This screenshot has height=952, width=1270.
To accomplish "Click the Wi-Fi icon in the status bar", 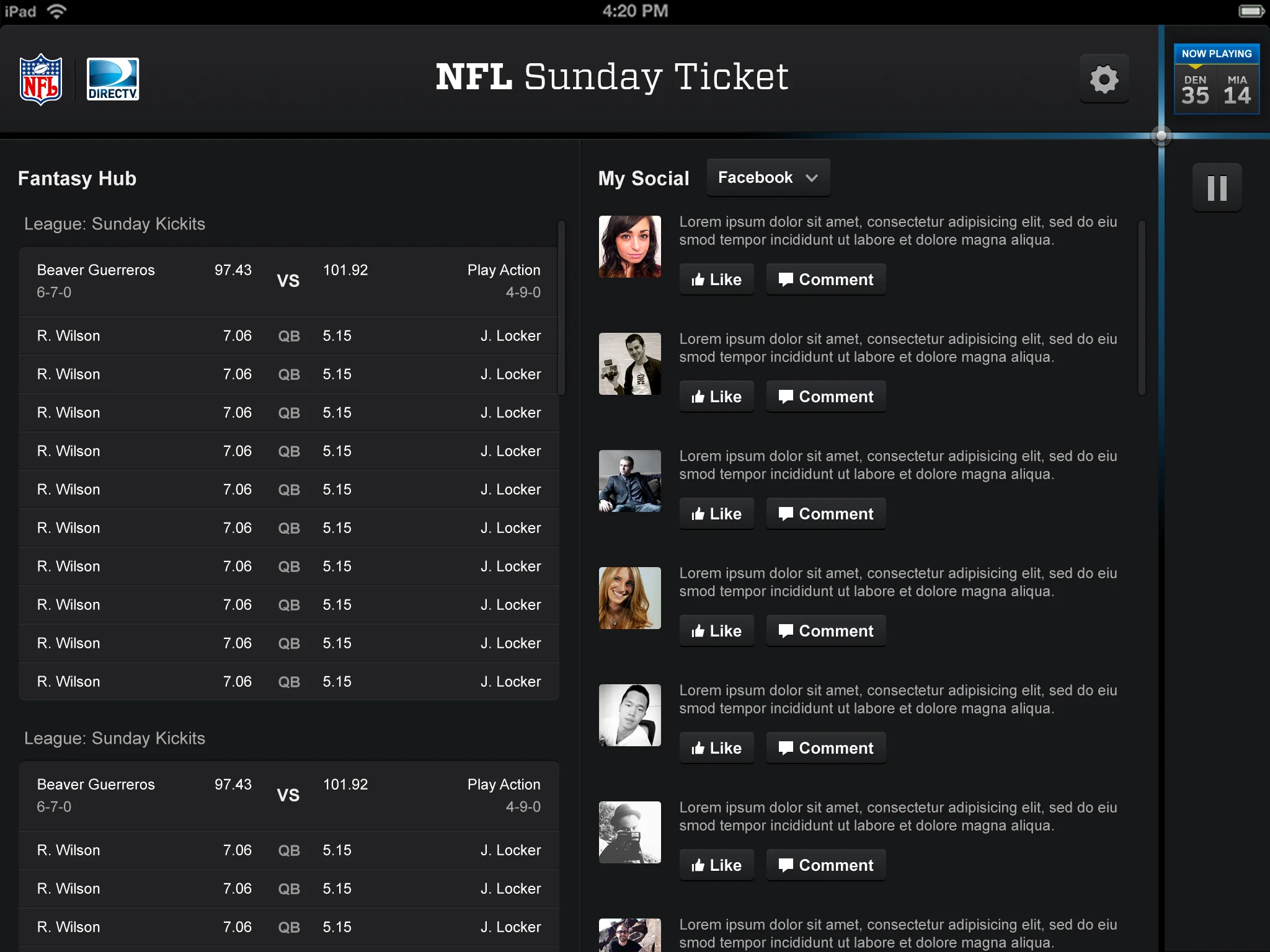I will point(58,10).
